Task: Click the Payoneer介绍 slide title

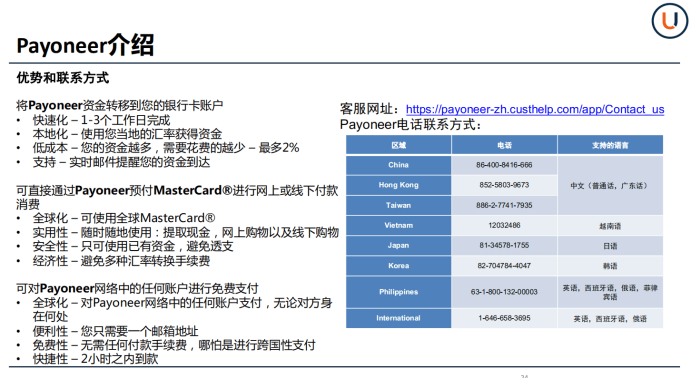Action: click(x=85, y=45)
